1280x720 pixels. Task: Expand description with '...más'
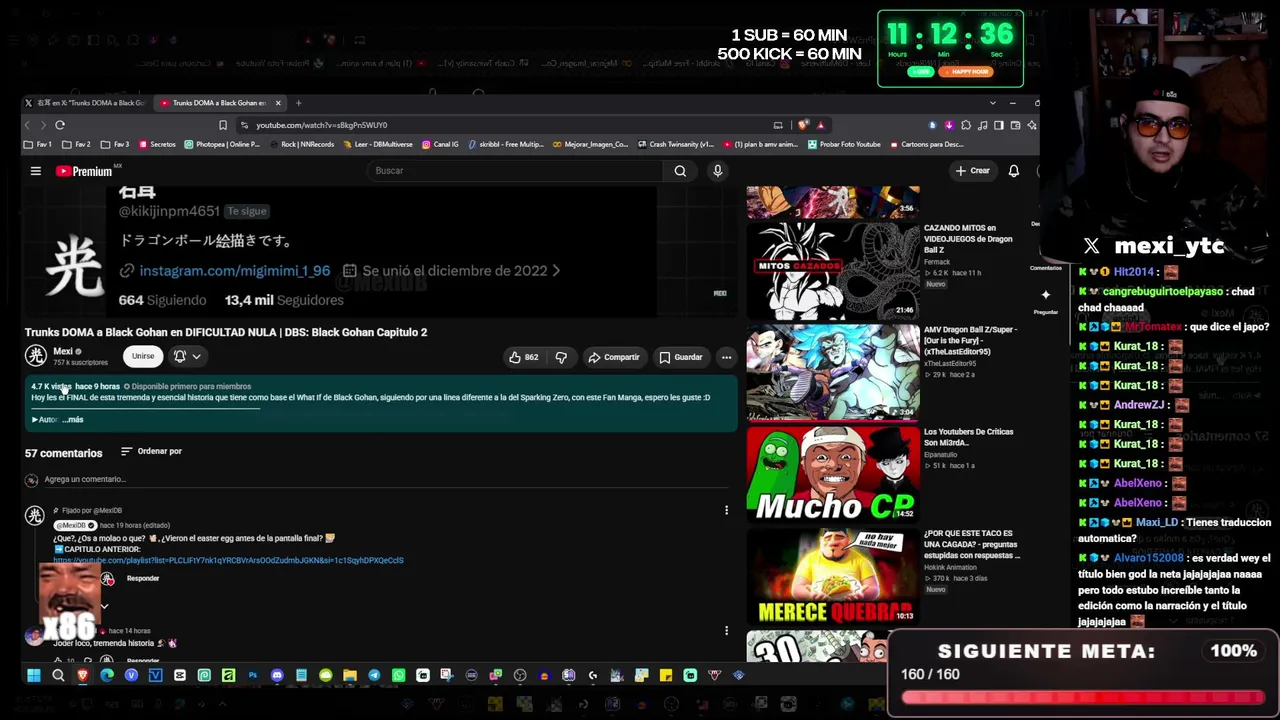tap(72, 420)
